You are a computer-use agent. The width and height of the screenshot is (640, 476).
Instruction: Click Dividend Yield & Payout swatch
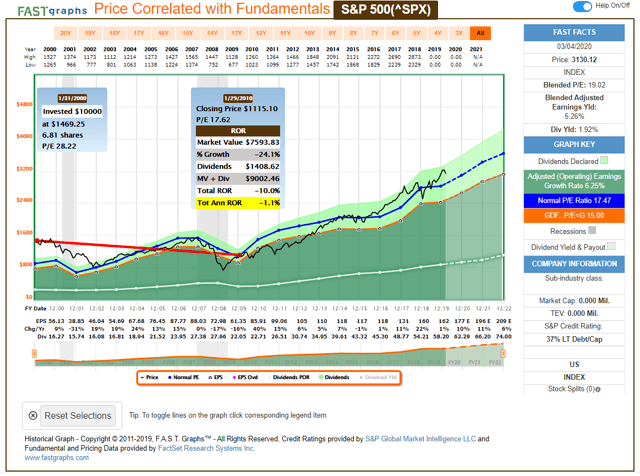click(x=611, y=246)
